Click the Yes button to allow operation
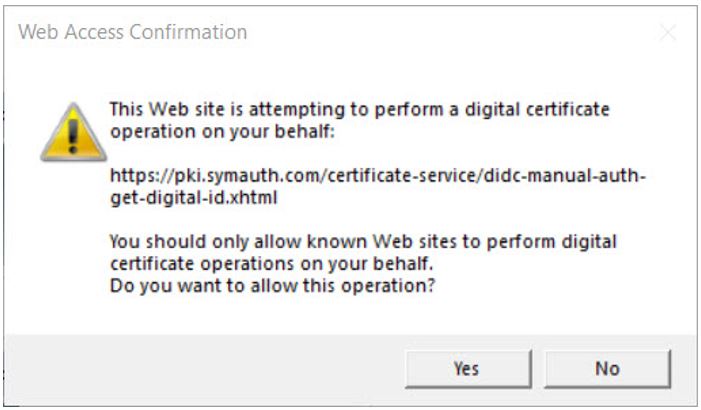 pos(466,368)
